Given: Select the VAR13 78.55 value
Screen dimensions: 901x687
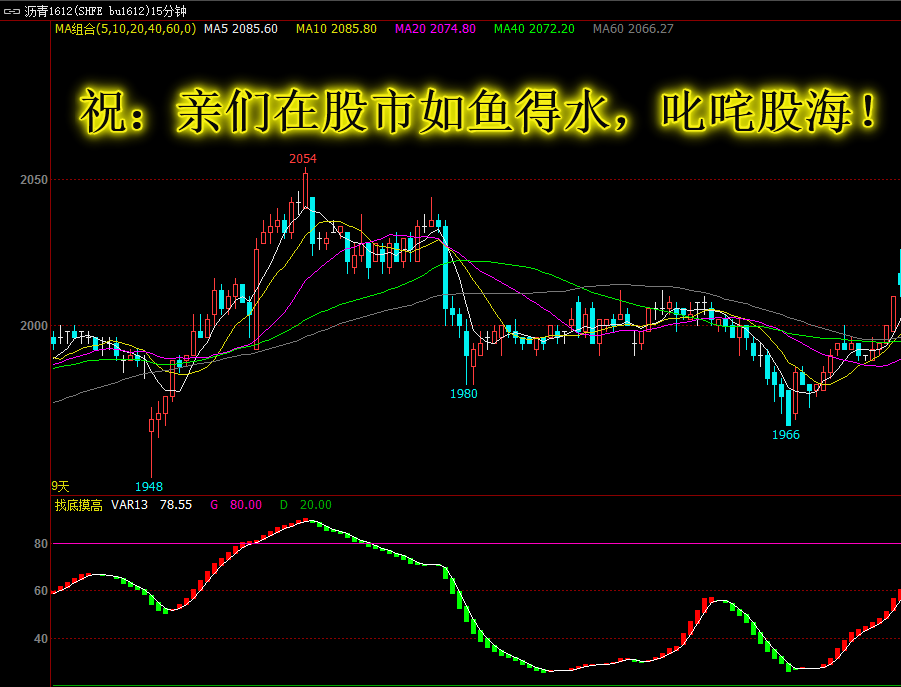Looking at the screenshot, I should click(x=152, y=505).
